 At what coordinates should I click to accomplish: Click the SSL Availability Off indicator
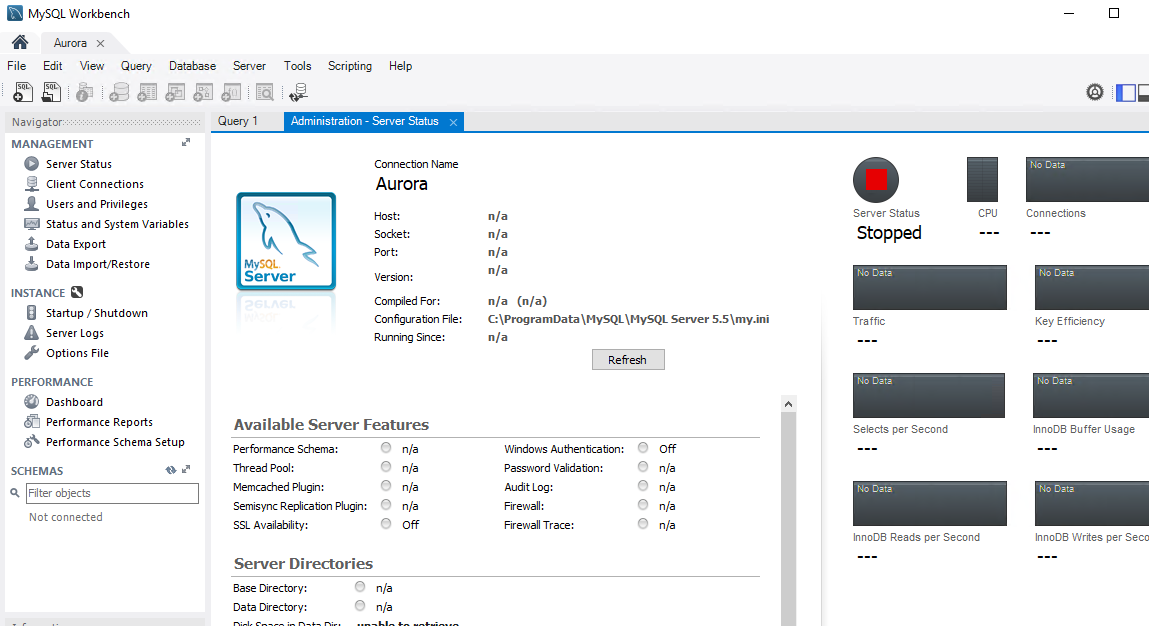coord(386,523)
